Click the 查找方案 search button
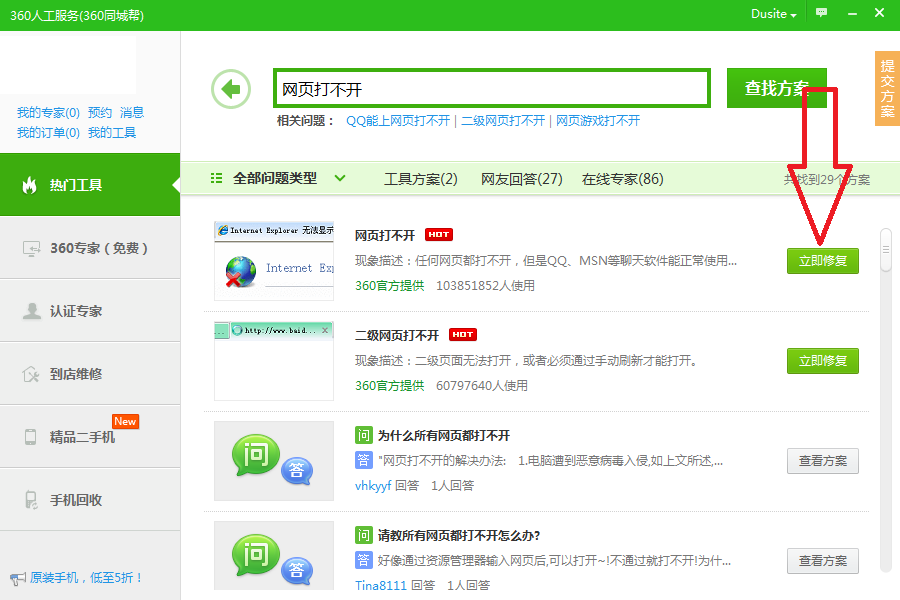The image size is (900, 600). click(x=777, y=88)
